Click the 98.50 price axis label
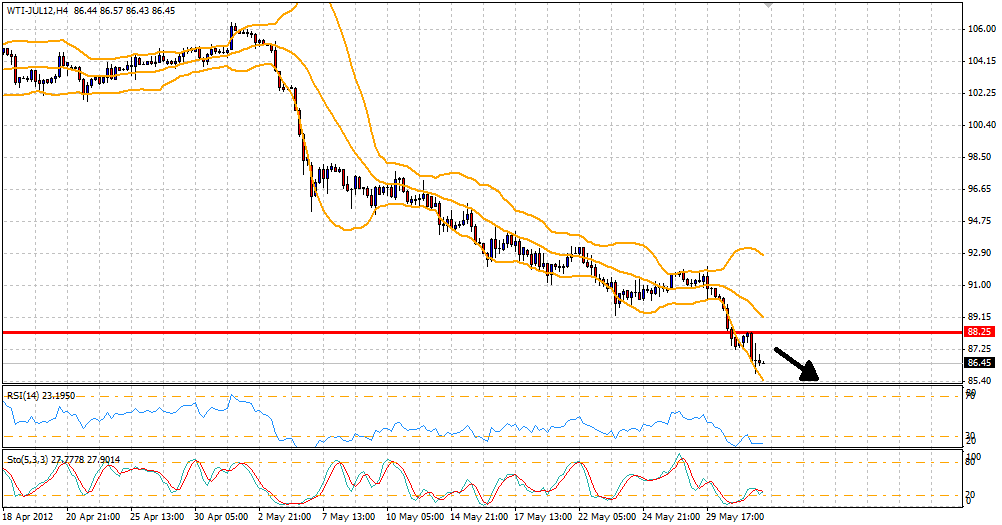The image size is (1002, 525). click(982, 156)
